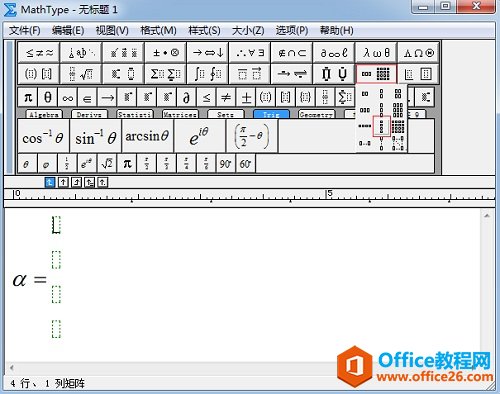
Task: Insert the element-of symbol
Action: pyautogui.click(x=87, y=98)
